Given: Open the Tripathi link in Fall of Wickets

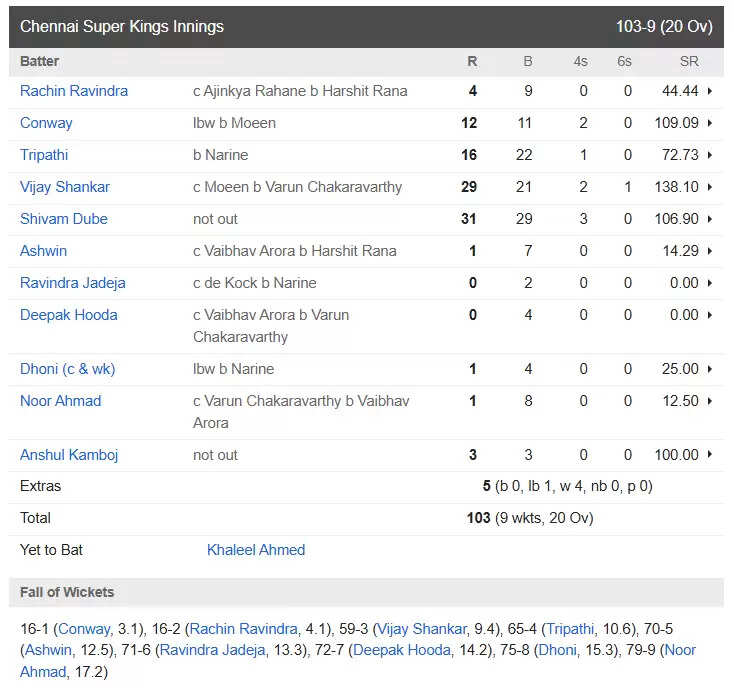Looking at the screenshot, I should tap(570, 629).
